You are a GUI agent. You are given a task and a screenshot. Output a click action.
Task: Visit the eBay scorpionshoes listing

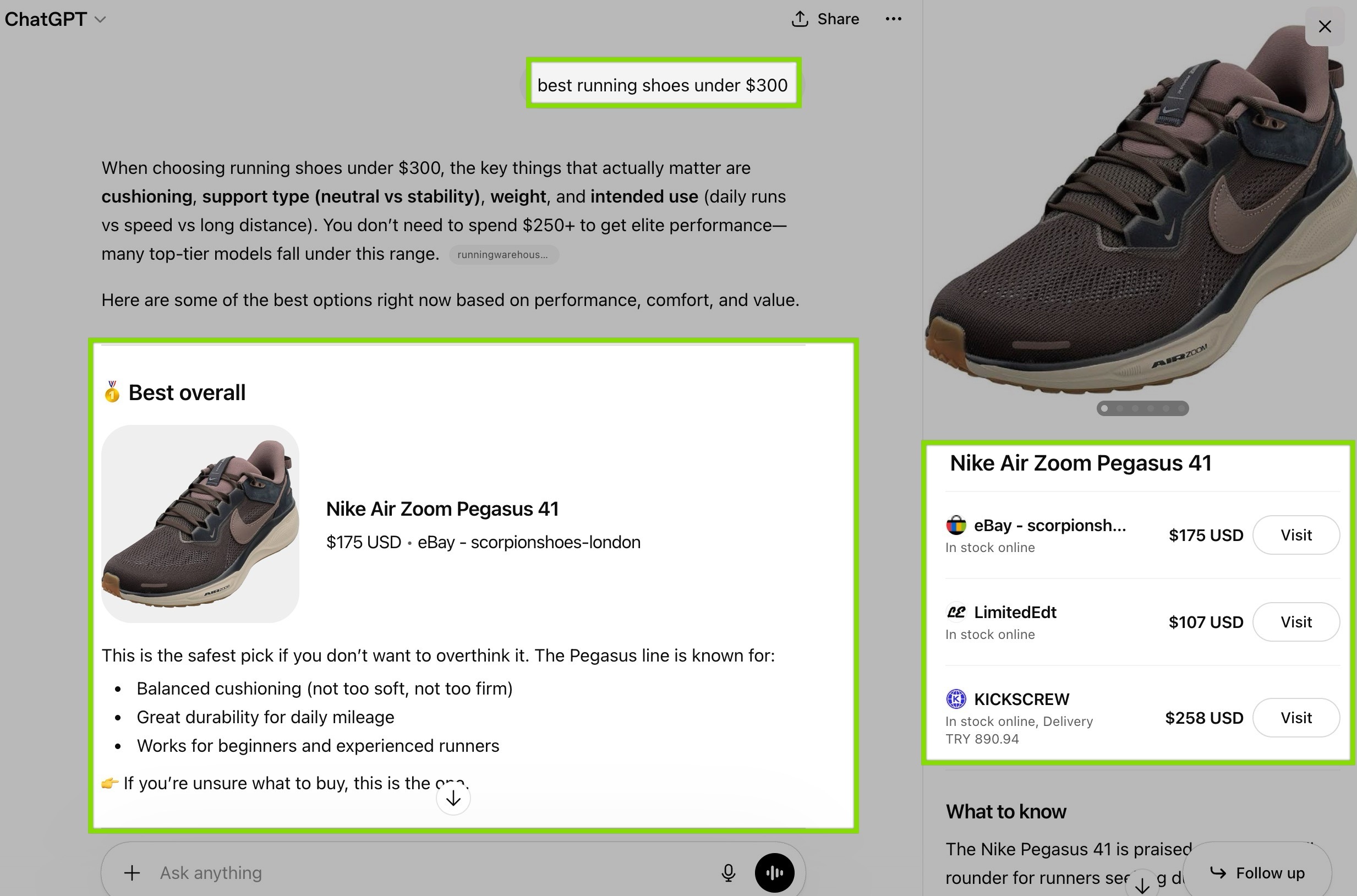(x=1296, y=535)
